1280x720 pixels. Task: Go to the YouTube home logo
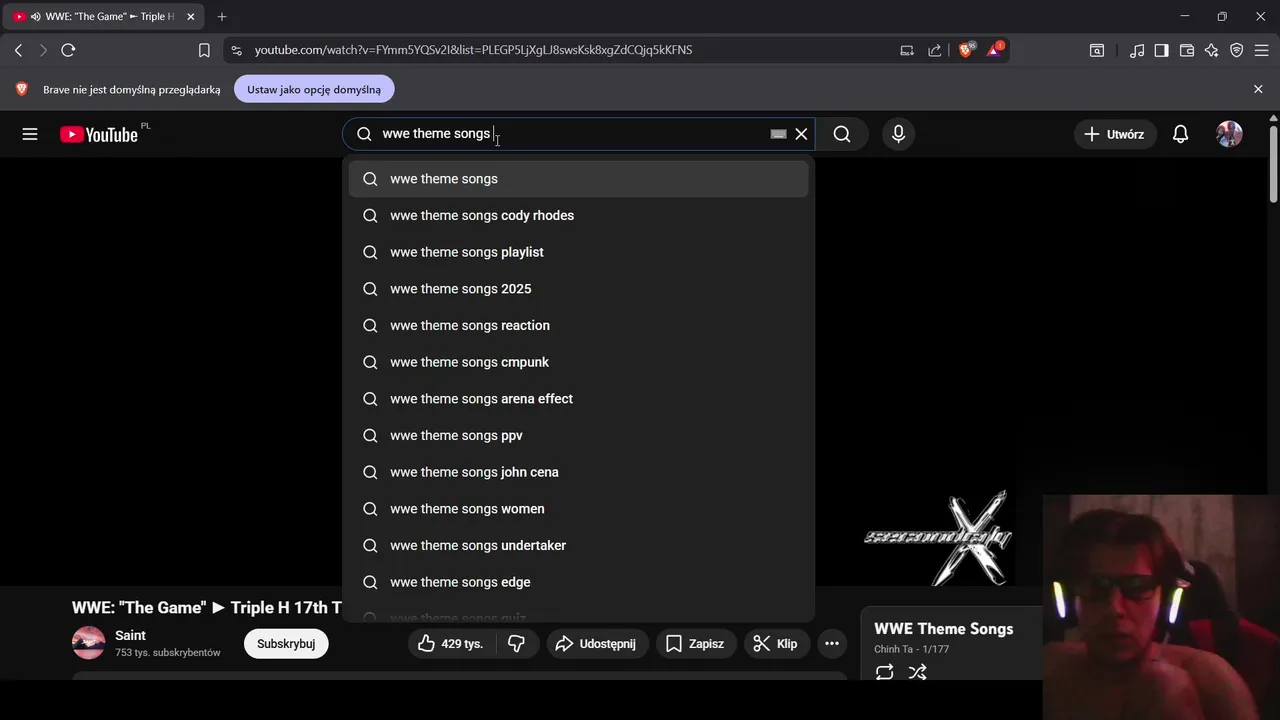(x=99, y=134)
